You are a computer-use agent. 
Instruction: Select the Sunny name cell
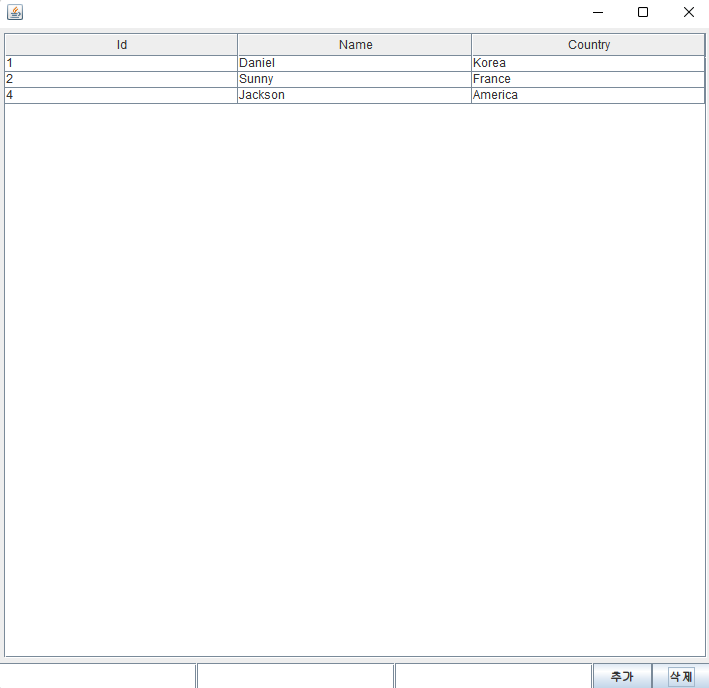pyautogui.click(x=354, y=79)
